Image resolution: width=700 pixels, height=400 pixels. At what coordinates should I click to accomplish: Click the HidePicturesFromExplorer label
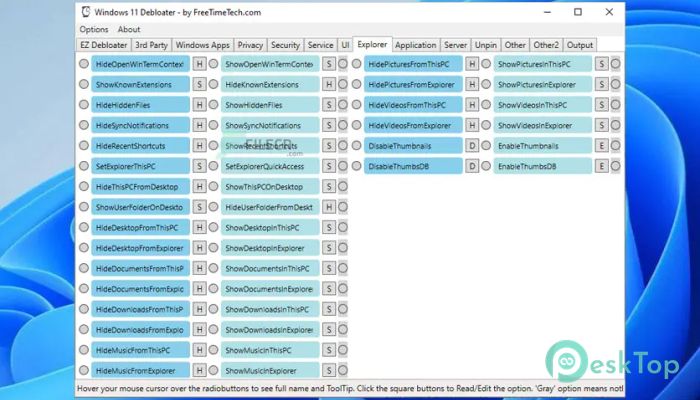[x=413, y=84]
